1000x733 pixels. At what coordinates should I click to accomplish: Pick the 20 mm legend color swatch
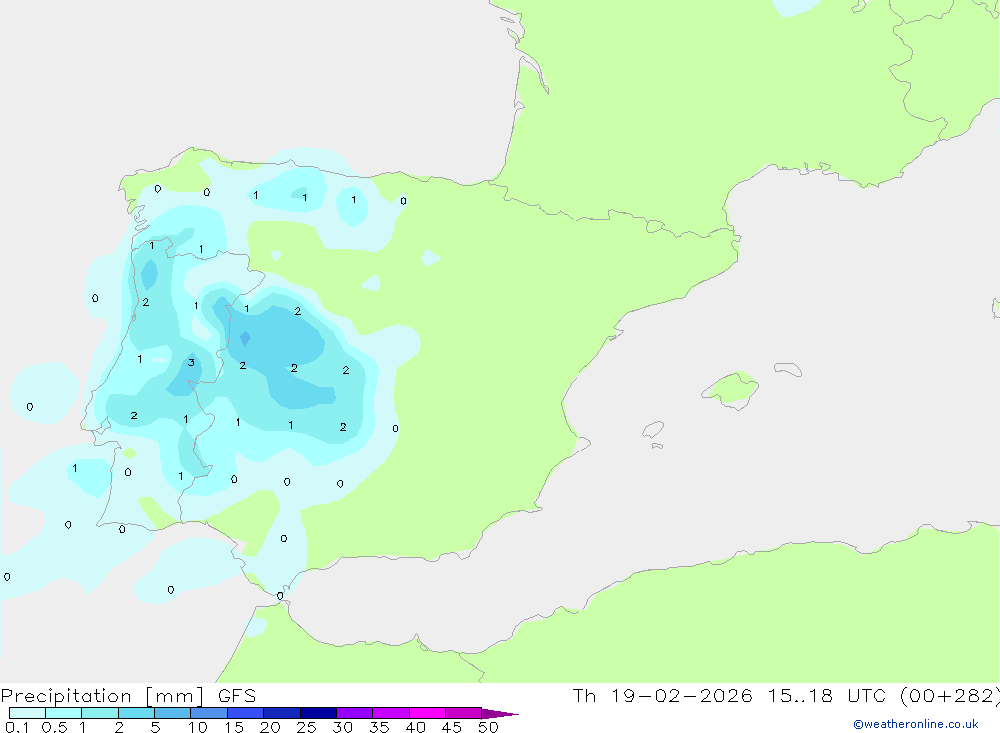pos(282,713)
